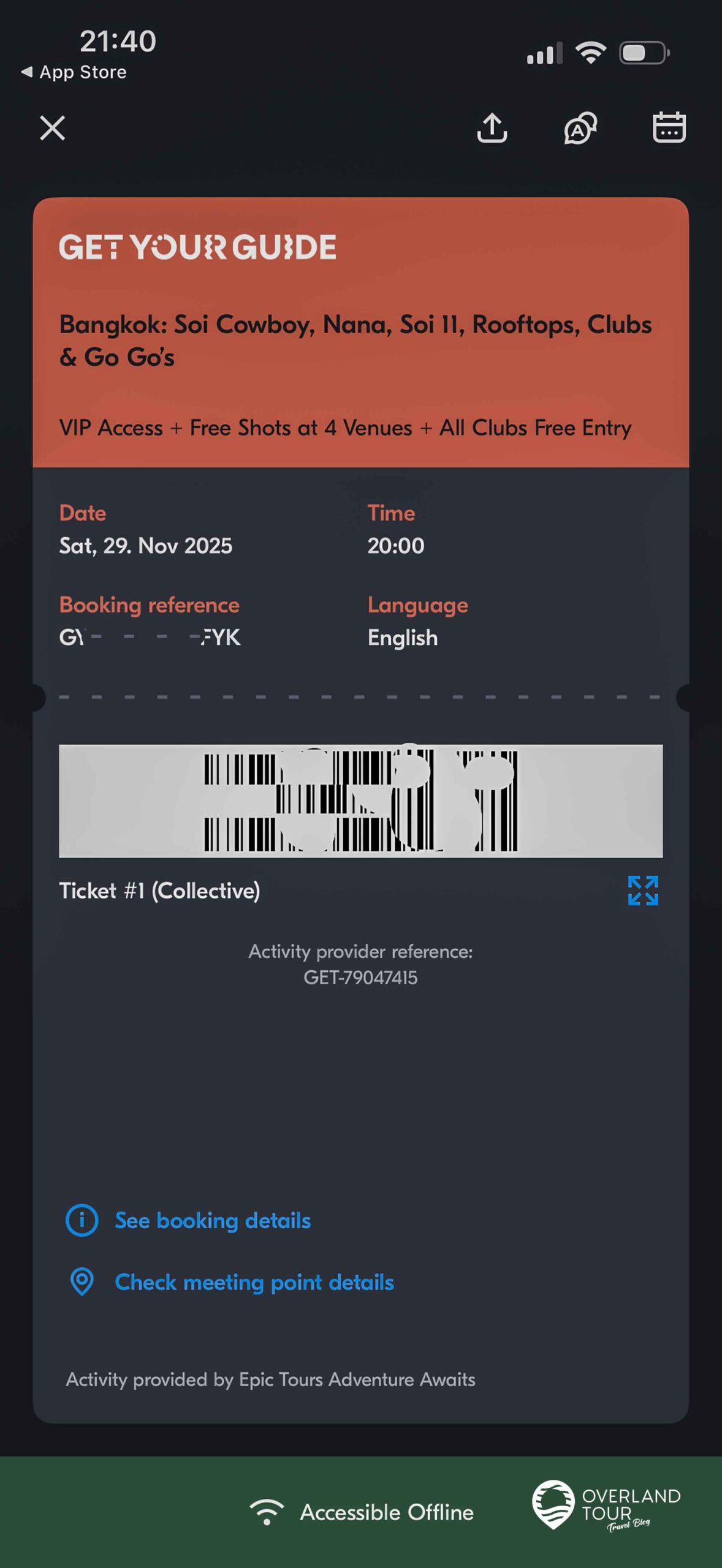
Task: Add booking via calendar icon
Action: tap(669, 127)
